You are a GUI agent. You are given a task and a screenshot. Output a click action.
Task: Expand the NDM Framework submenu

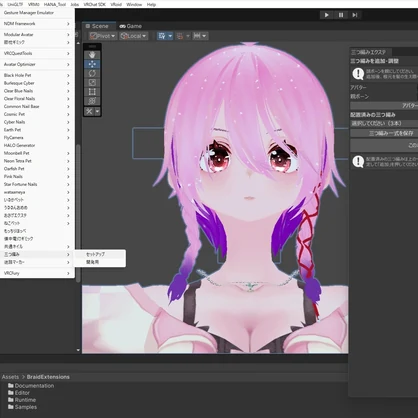pos(37,24)
